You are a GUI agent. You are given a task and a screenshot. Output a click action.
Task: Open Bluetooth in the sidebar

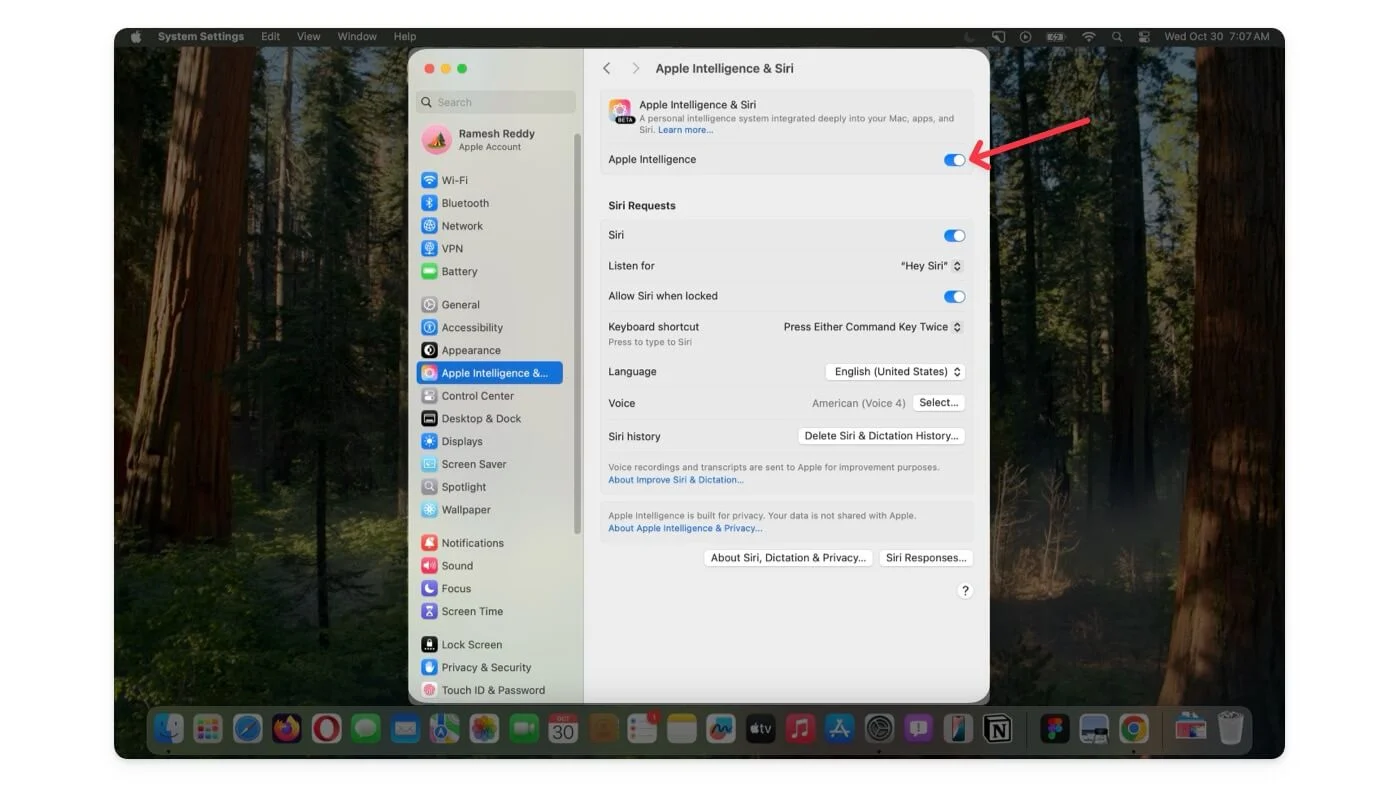coord(490,203)
